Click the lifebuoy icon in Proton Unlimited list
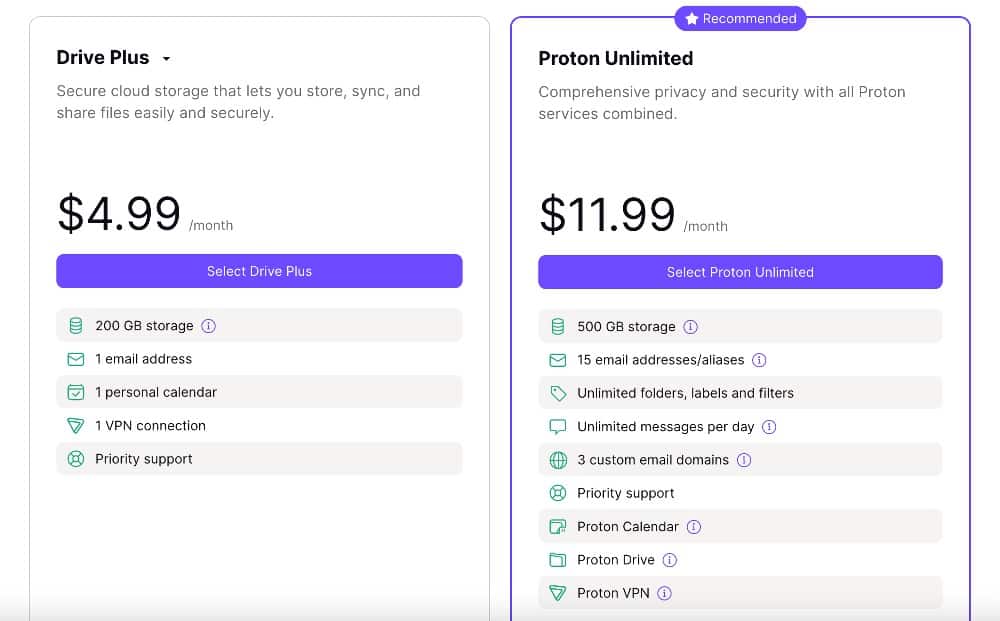1000x621 pixels. [558, 493]
